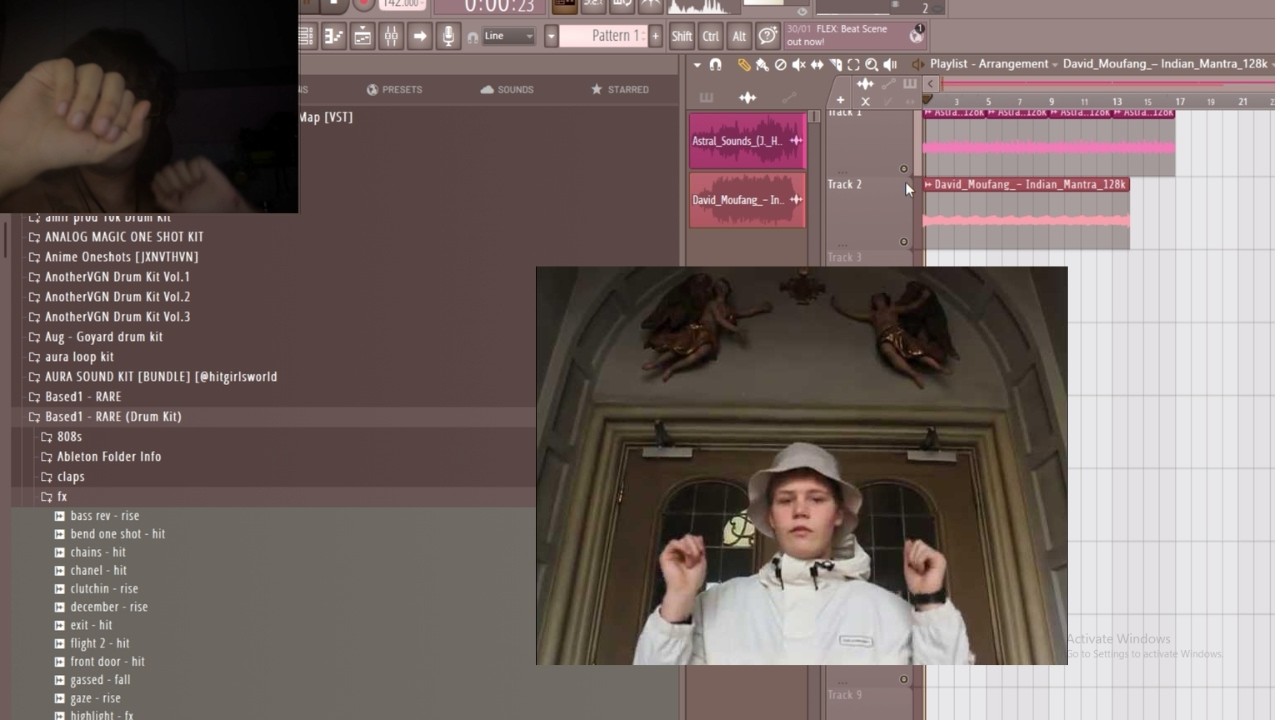The image size is (1280, 720).
Task: Click the playlist overview scrollbar at top
Action: (x=1105, y=84)
